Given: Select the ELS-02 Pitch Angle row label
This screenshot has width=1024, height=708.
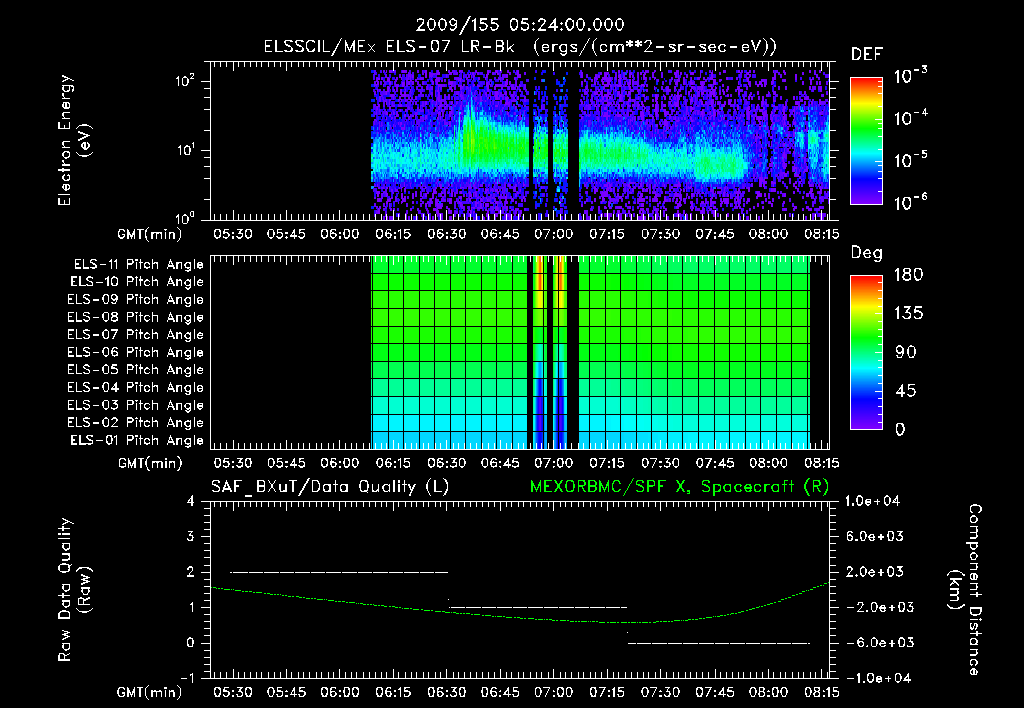Looking at the screenshot, I should [135, 423].
